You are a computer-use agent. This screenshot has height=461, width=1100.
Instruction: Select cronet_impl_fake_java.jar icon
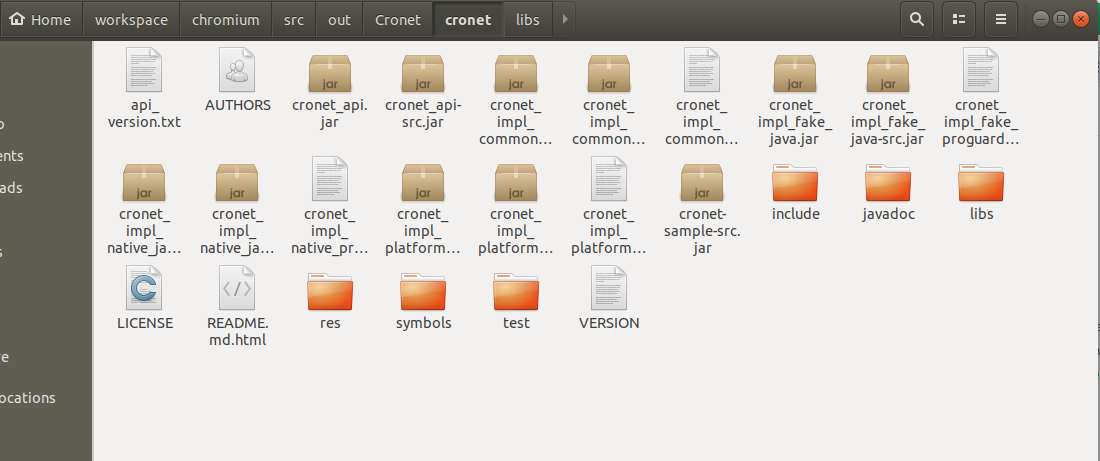coord(796,73)
